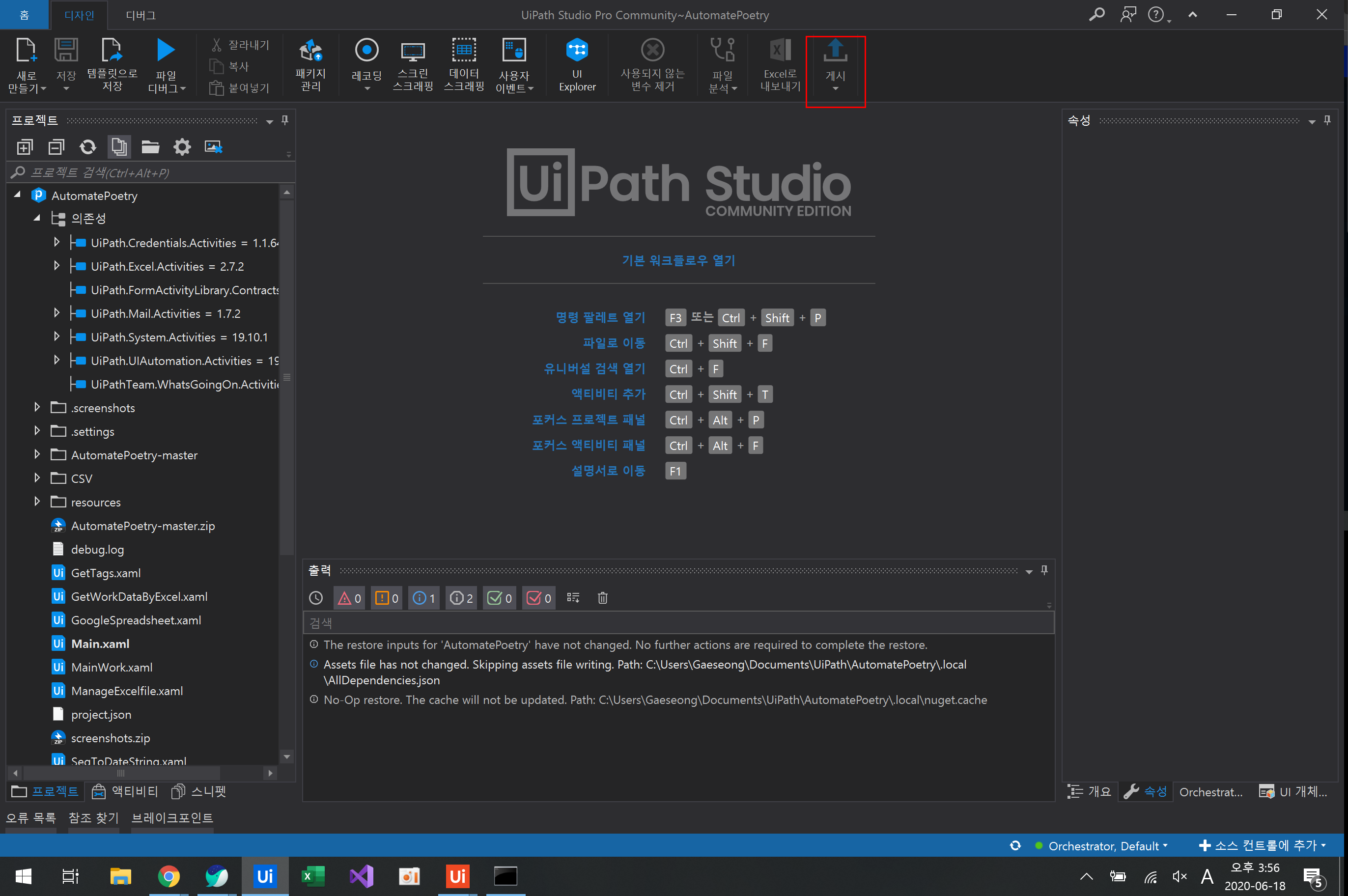
Task: Expand UiPath.Mail.Activities dependency
Action: [56, 312]
